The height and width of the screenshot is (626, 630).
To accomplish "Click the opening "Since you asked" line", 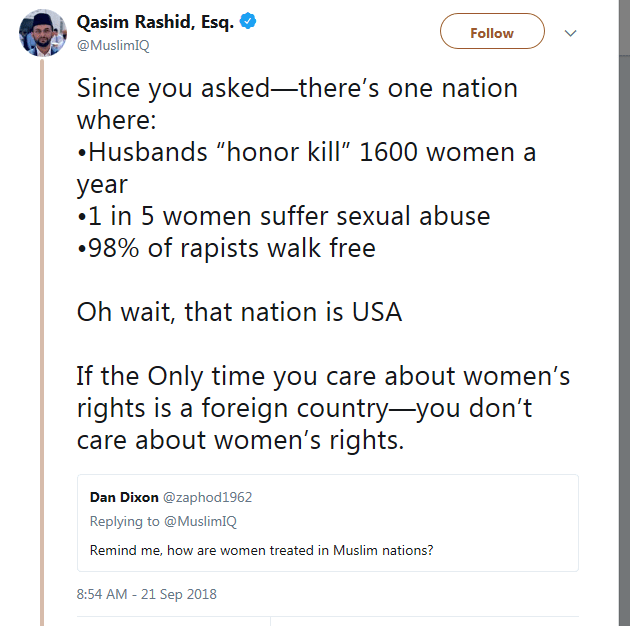I will click(296, 88).
